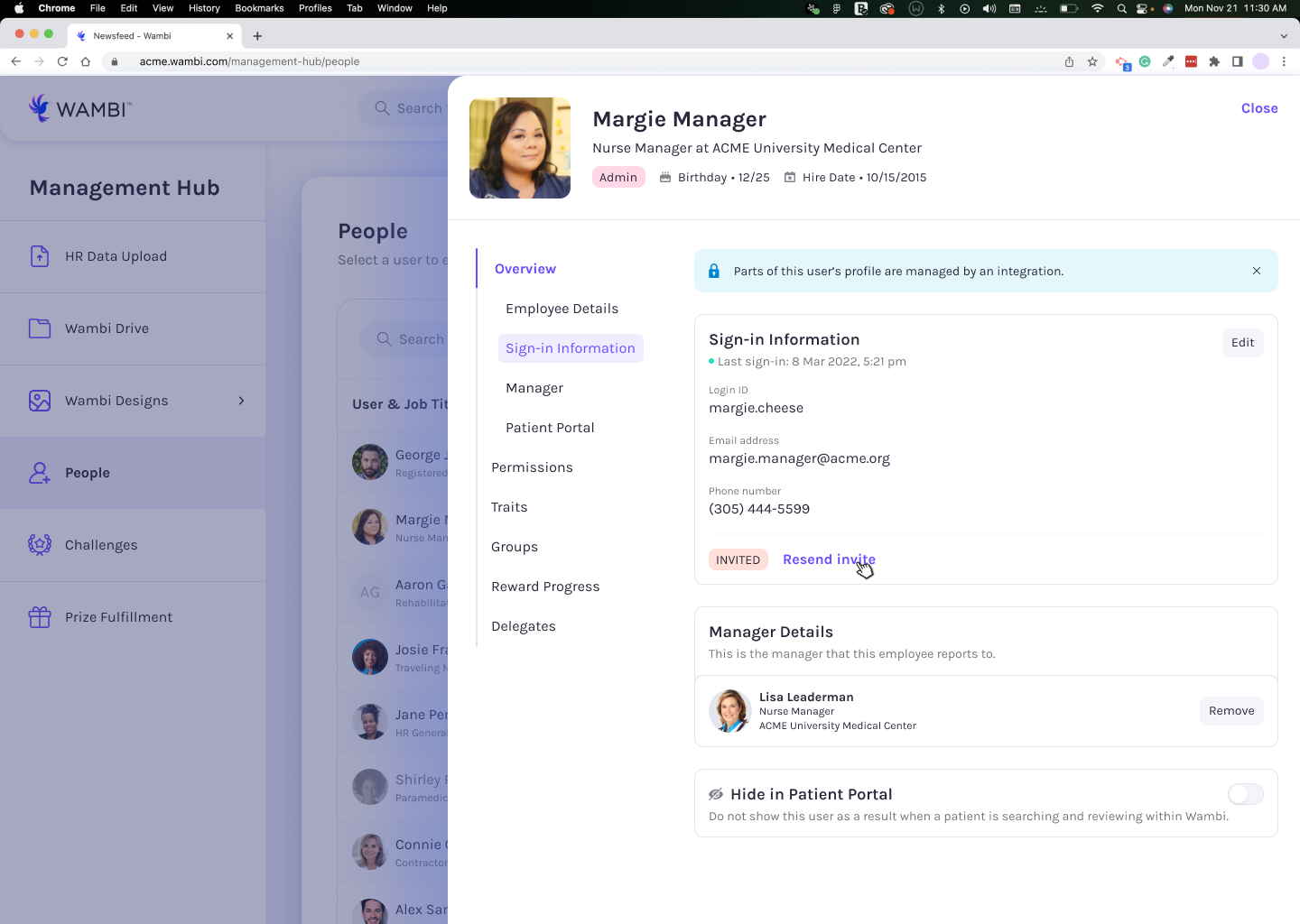Click the Challenges badge icon
The height and width of the screenshot is (924, 1300).
40,545
